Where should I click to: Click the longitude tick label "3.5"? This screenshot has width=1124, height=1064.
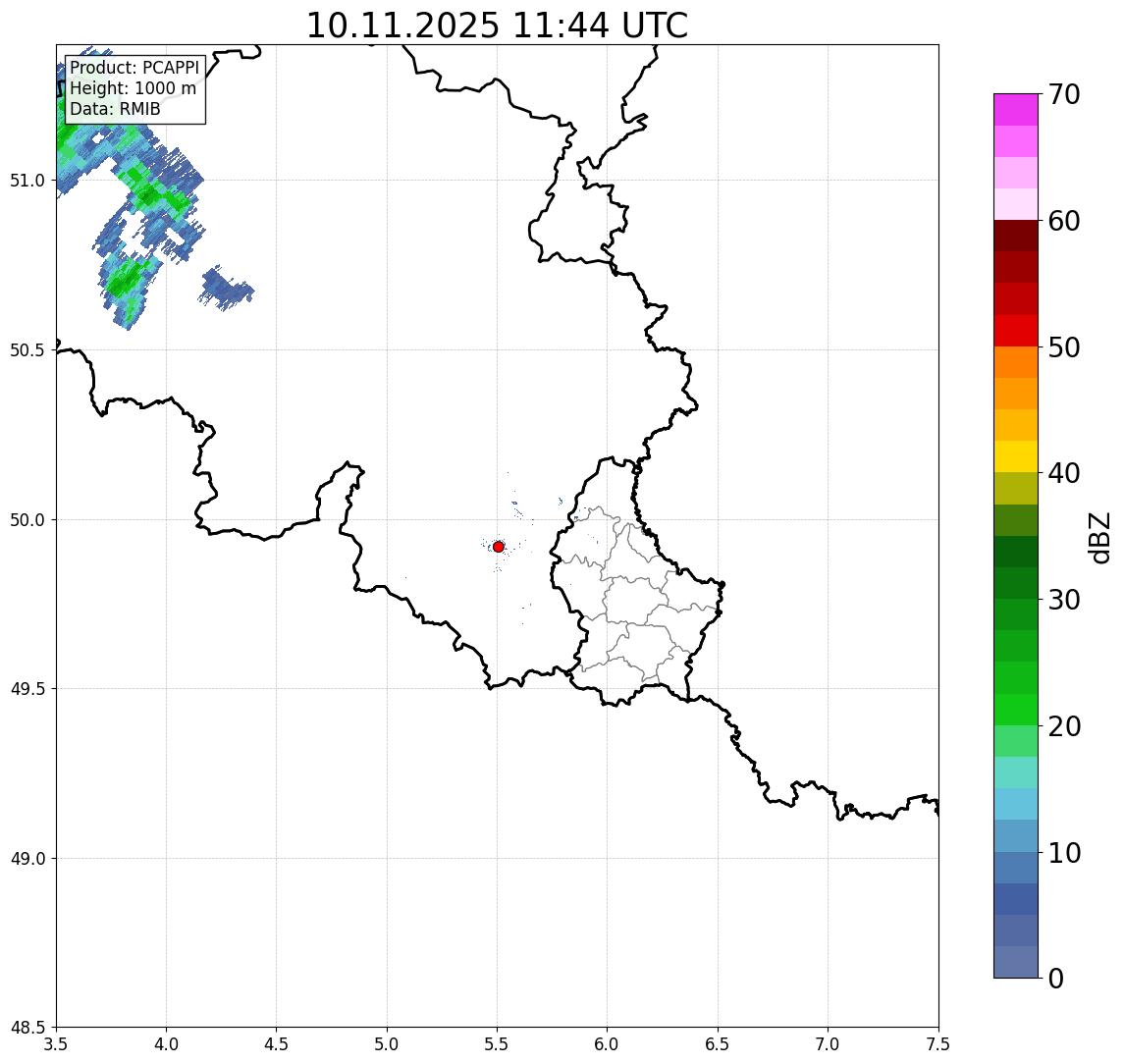tap(56, 1044)
